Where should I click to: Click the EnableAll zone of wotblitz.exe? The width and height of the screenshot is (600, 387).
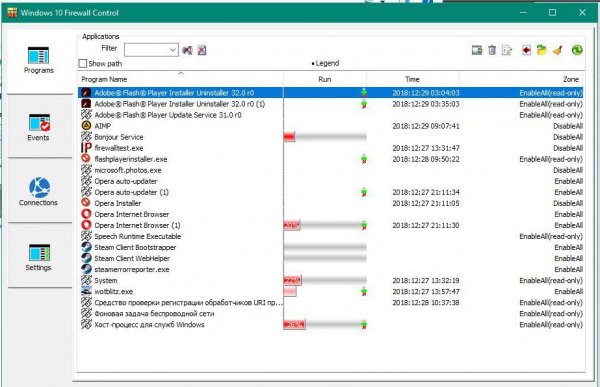[569, 291]
